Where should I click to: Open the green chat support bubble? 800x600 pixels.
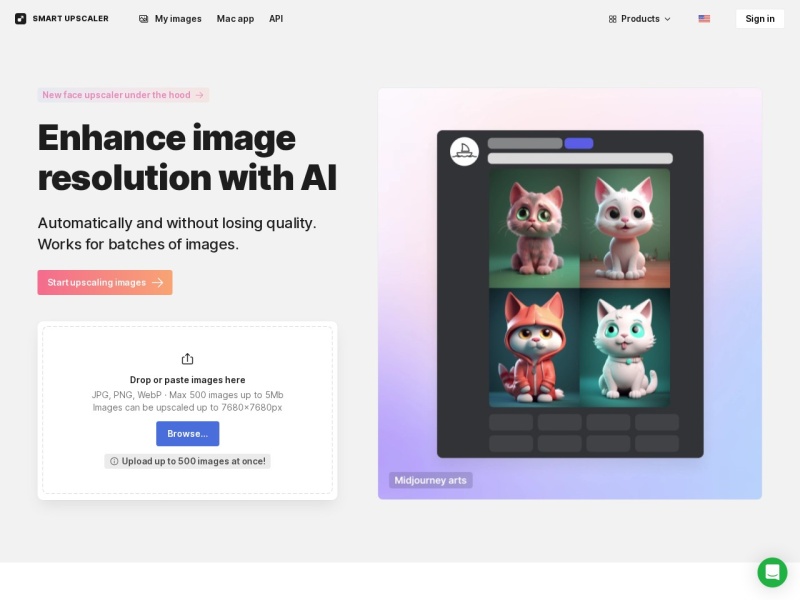(x=772, y=572)
